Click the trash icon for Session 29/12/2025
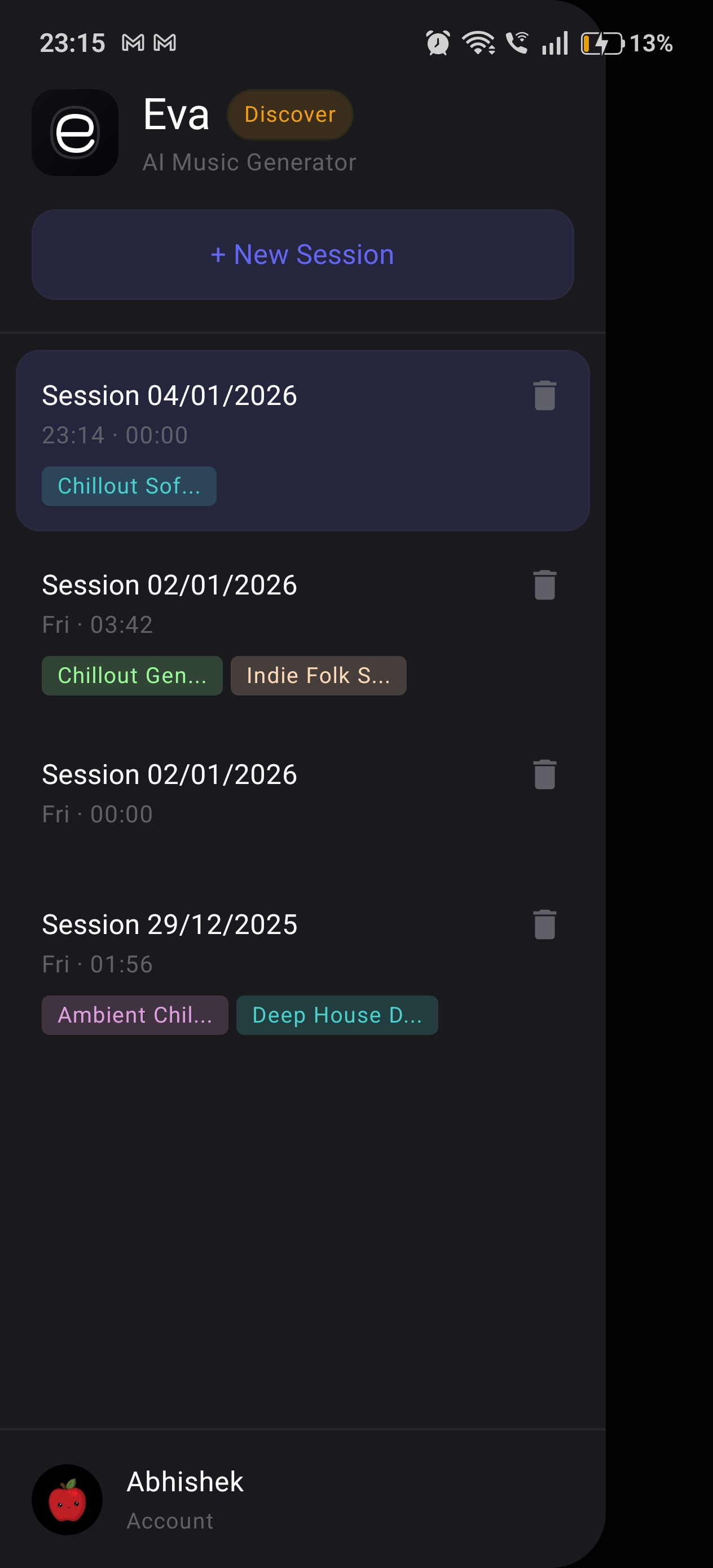The width and height of the screenshot is (713, 1568). pyautogui.click(x=544, y=924)
